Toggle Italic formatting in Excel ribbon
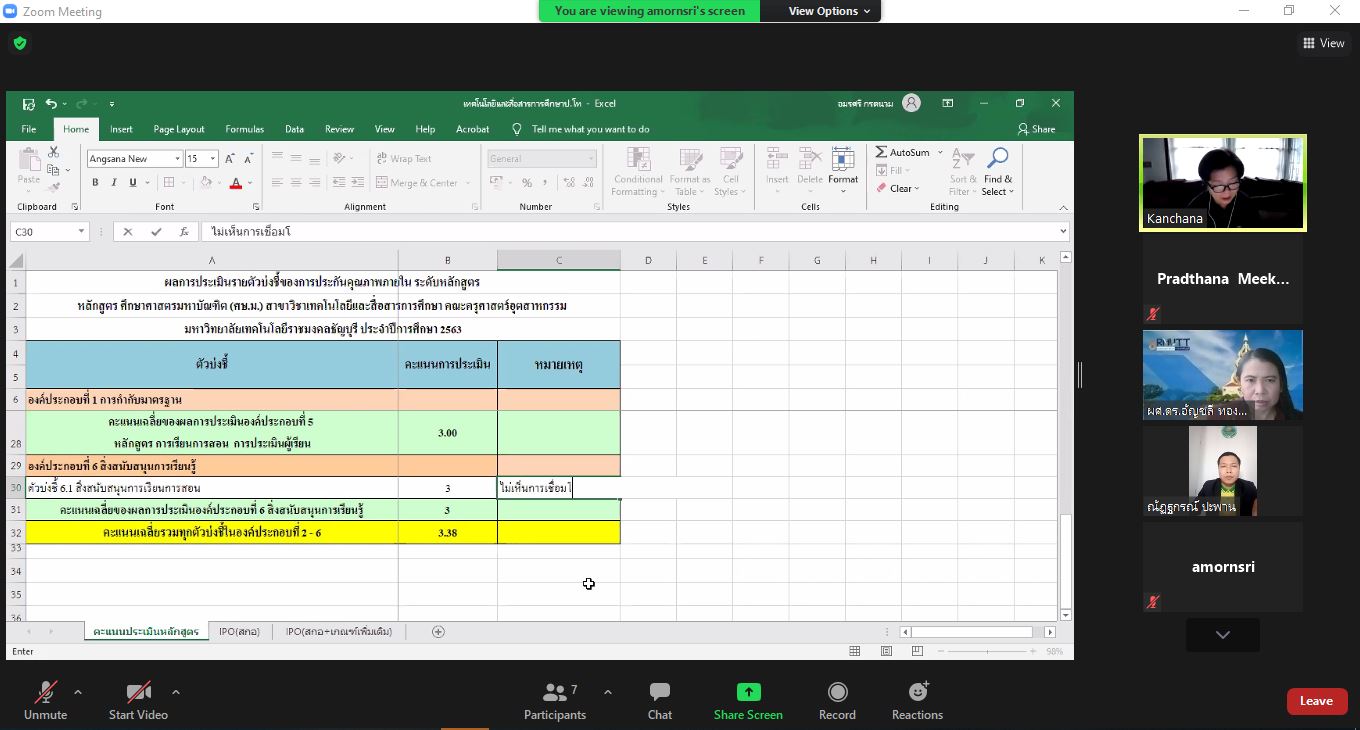 click(x=114, y=183)
